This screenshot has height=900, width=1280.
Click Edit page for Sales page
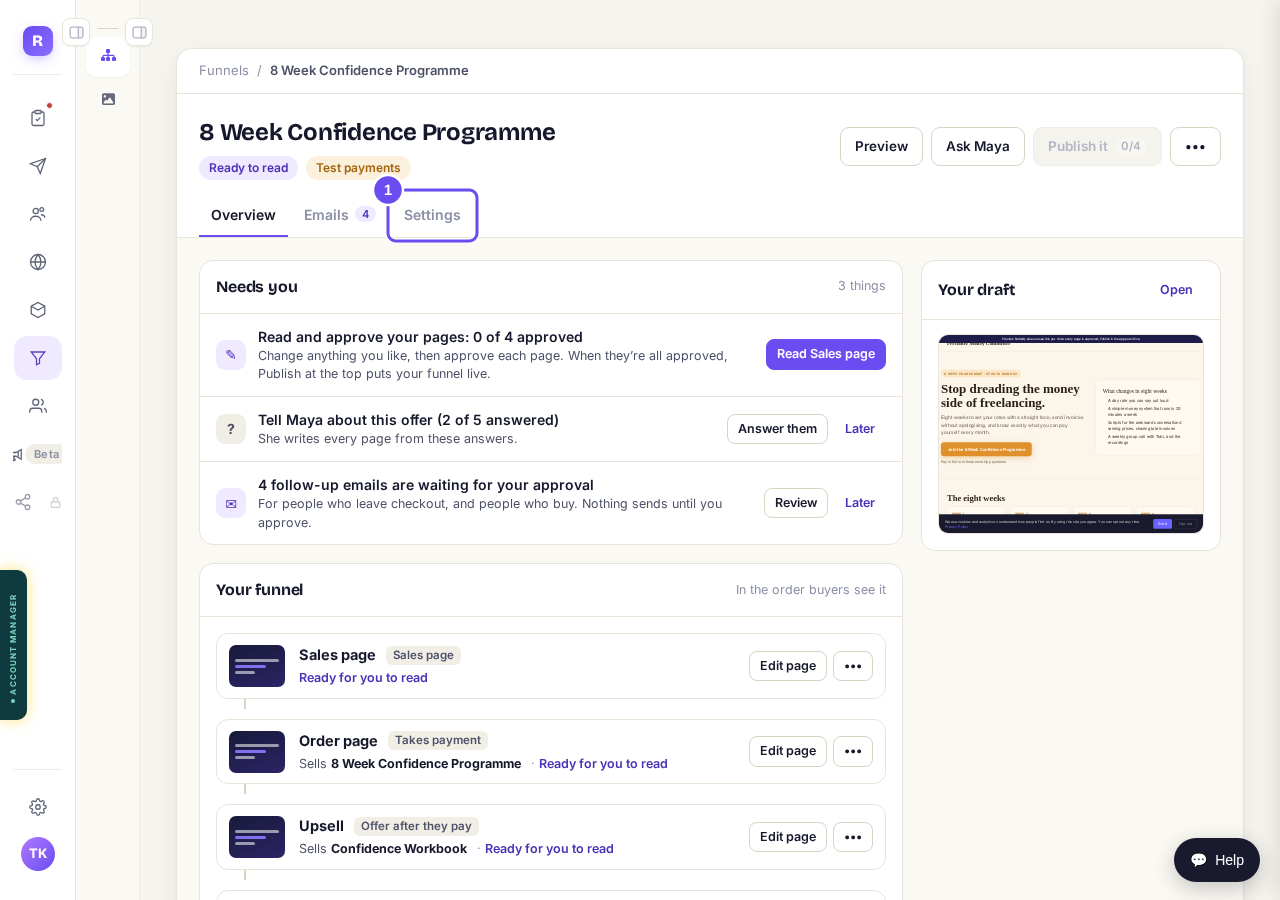788,666
